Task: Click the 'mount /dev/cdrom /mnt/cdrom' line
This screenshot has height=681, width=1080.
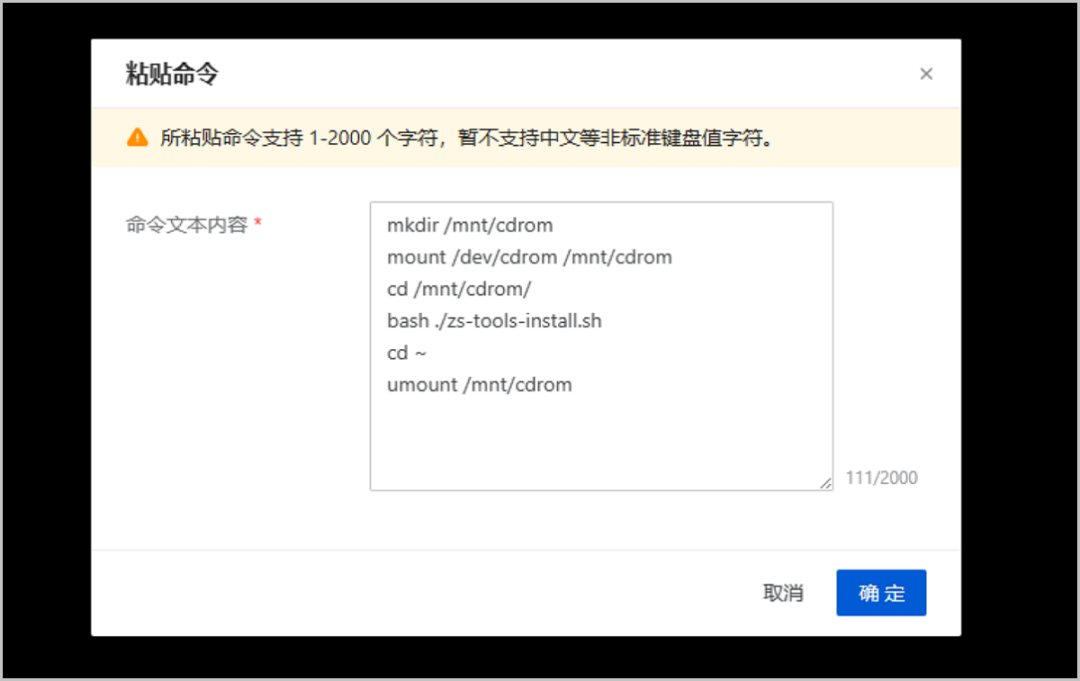Action: tap(529, 258)
